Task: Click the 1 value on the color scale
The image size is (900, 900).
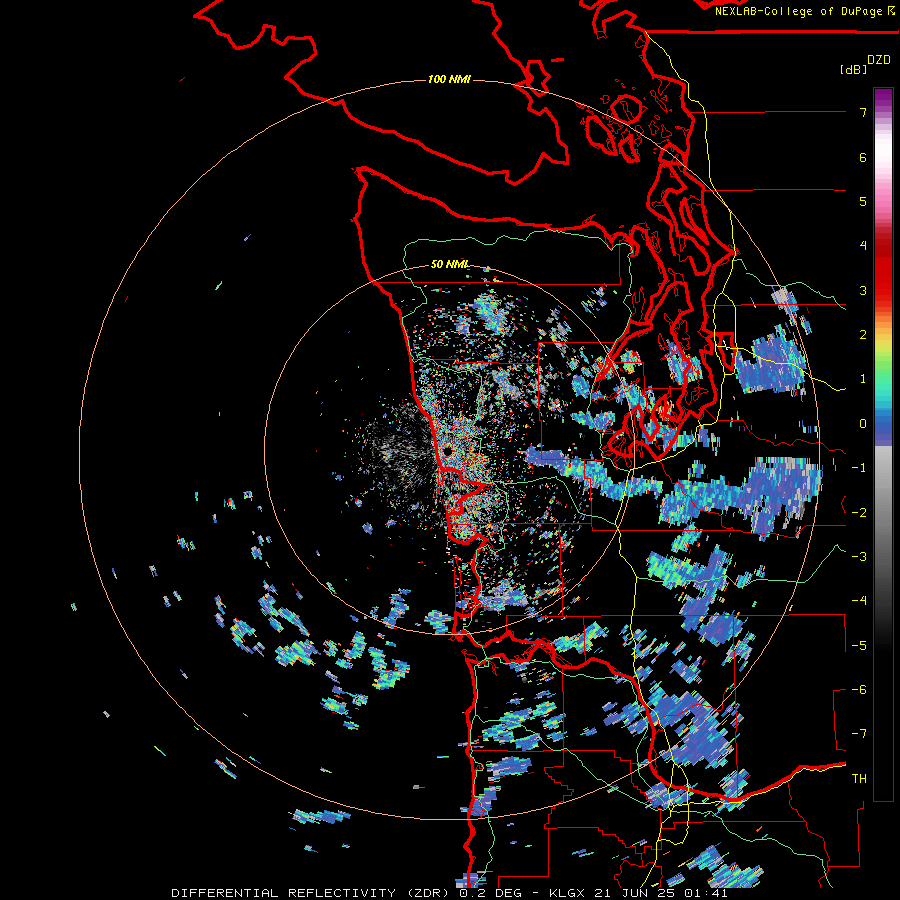Action: [863, 379]
